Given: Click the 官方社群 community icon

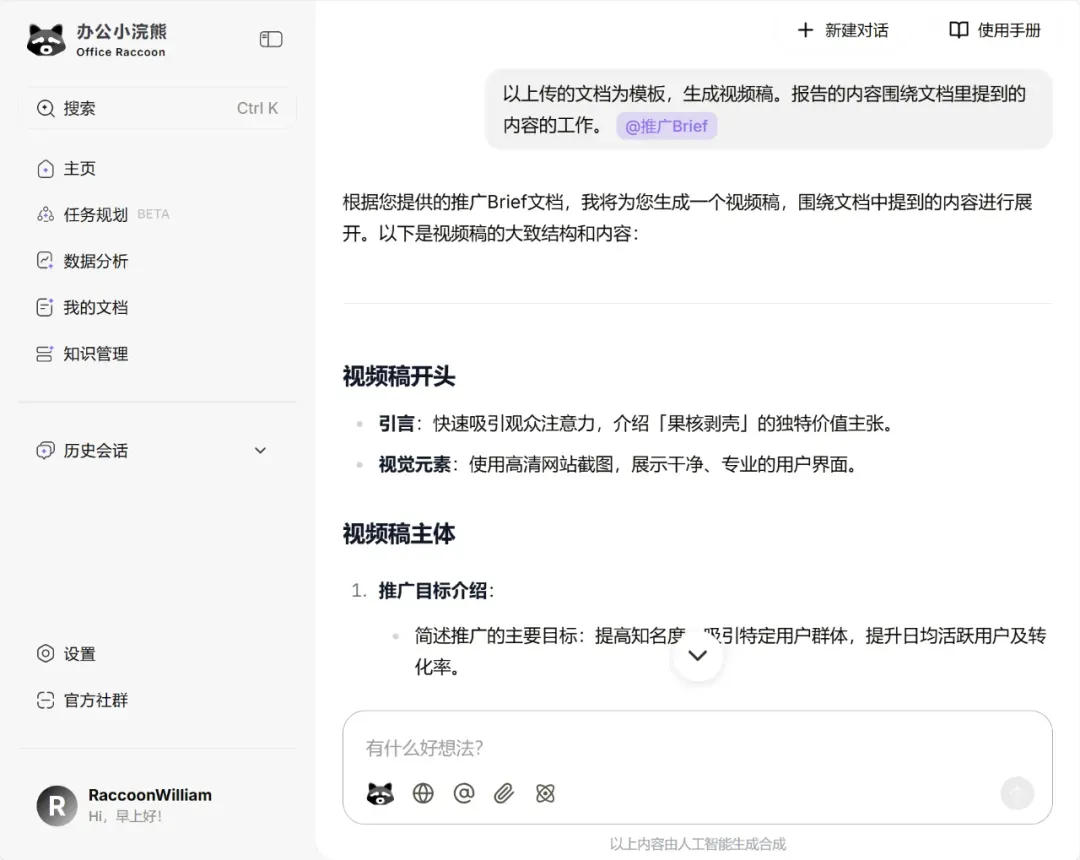Looking at the screenshot, I should pyautogui.click(x=45, y=700).
